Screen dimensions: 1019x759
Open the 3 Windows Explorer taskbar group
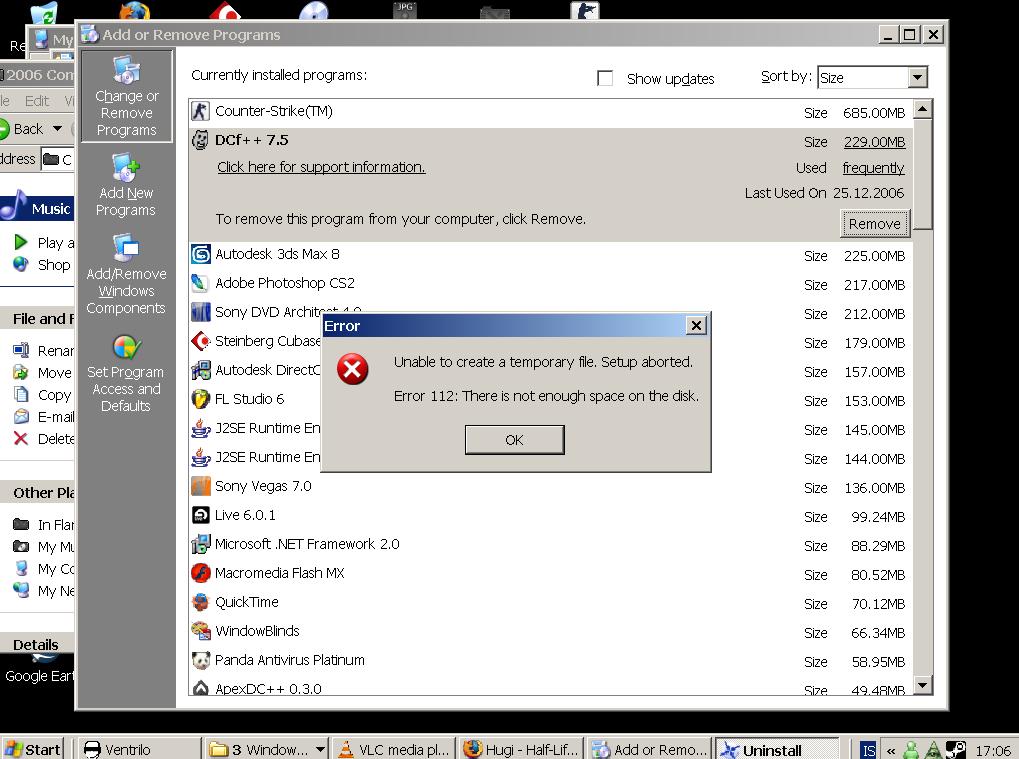point(266,749)
